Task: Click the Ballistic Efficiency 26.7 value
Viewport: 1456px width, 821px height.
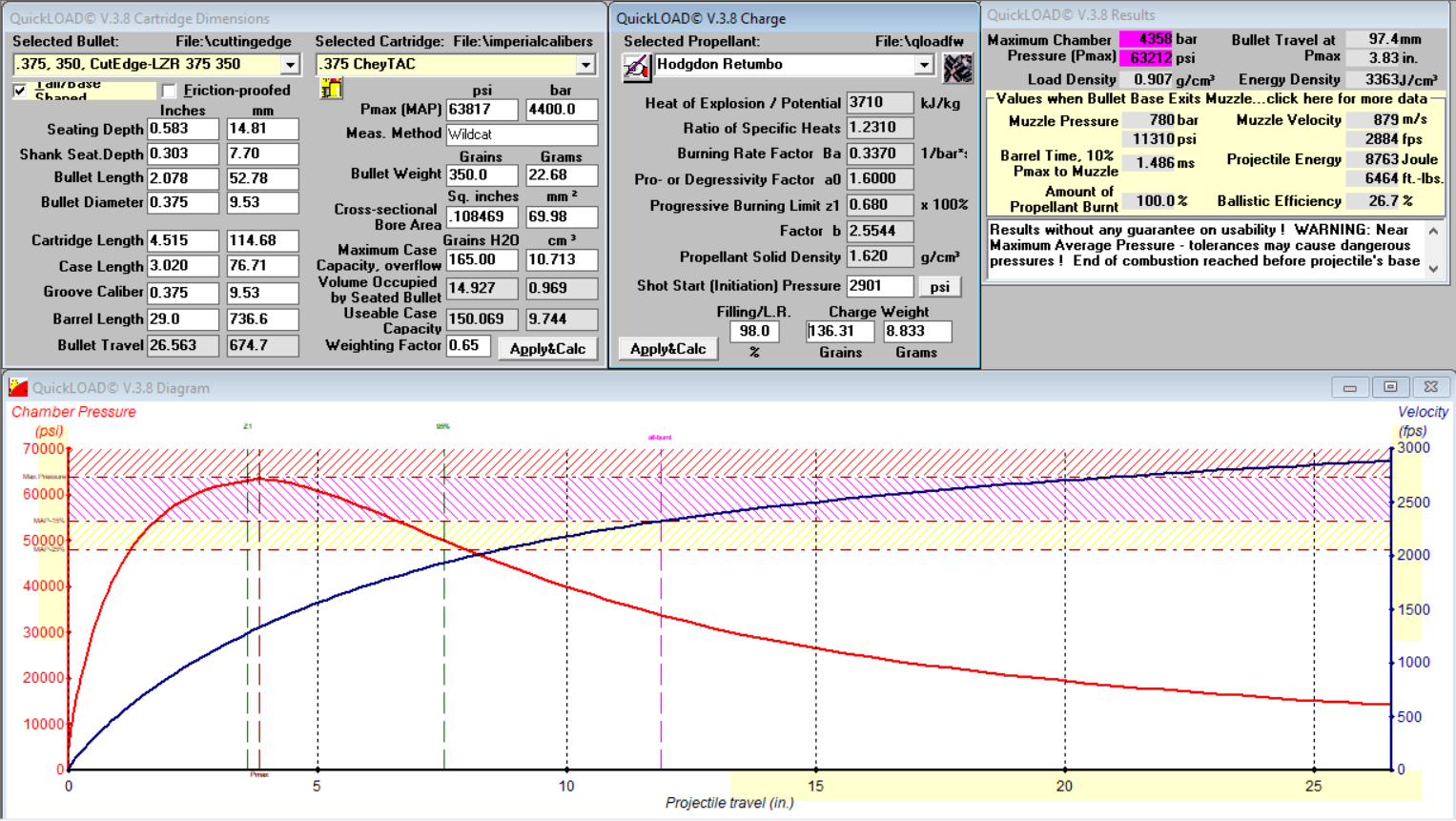Action: point(1373,201)
